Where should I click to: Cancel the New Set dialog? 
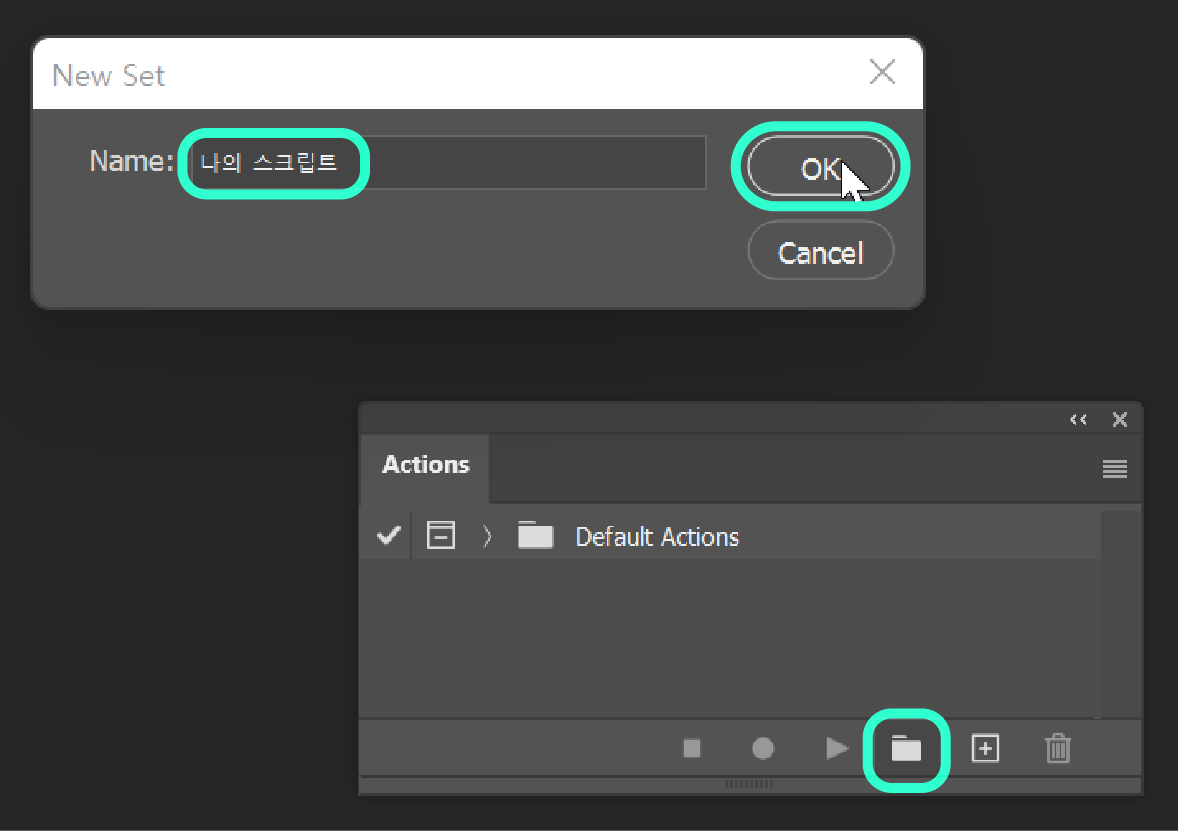coord(820,250)
